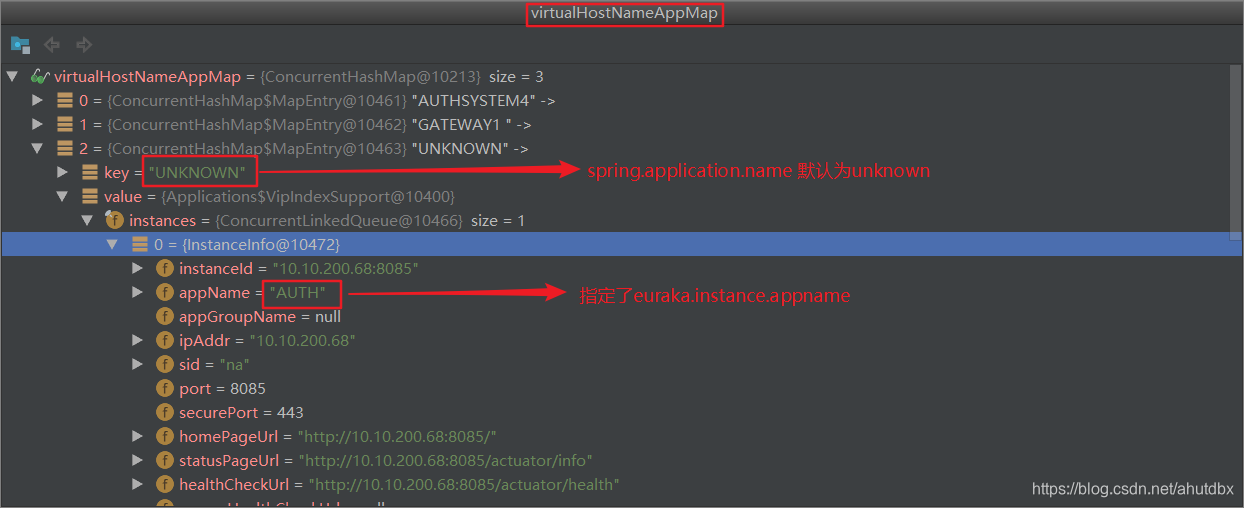This screenshot has height=508, width=1244.
Task: Expand entry 0 AUTHSYSTEM4
Action: 38,100
